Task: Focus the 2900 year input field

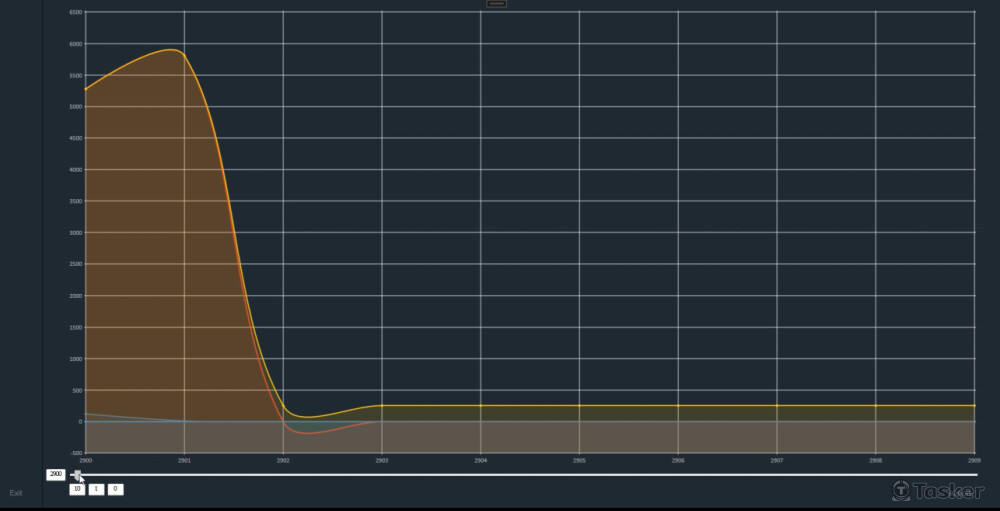Action: (x=56, y=474)
